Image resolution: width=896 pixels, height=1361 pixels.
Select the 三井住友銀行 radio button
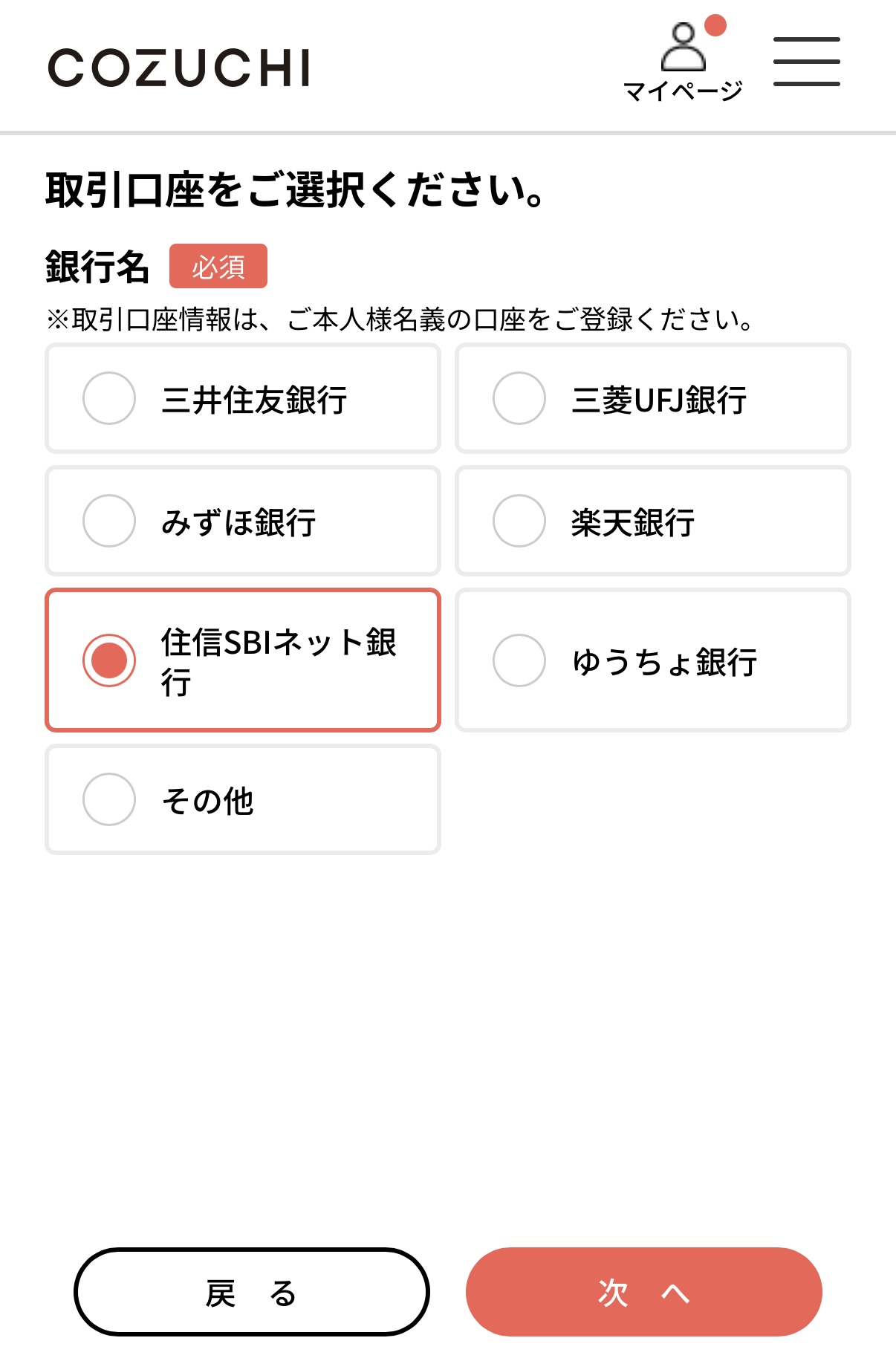coord(109,398)
